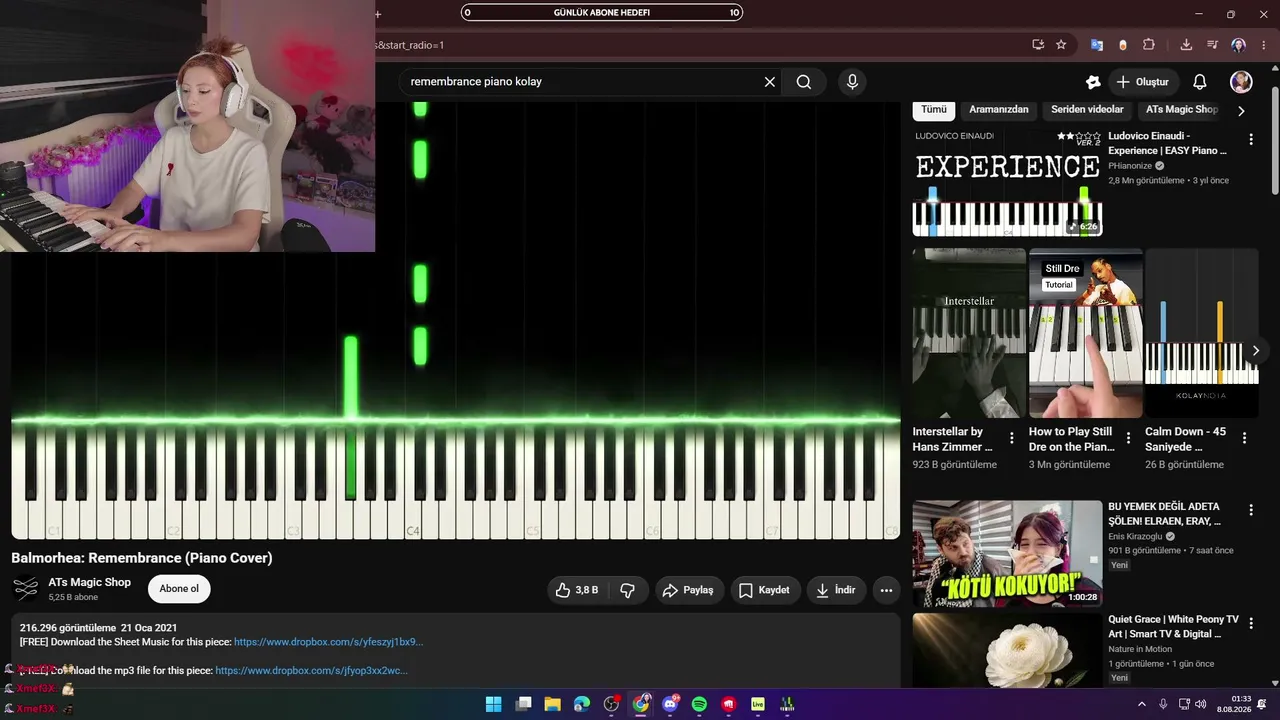1280x720 pixels.
Task: Click the İndir download button
Action: [836, 590]
